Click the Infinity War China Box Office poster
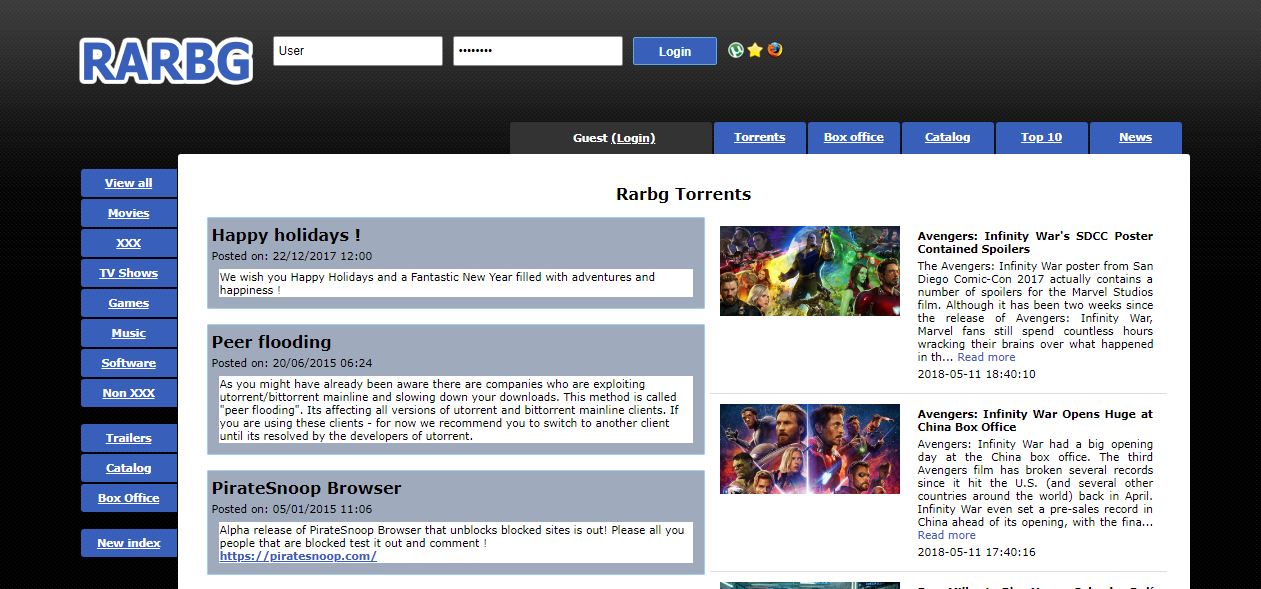 pos(809,448)
